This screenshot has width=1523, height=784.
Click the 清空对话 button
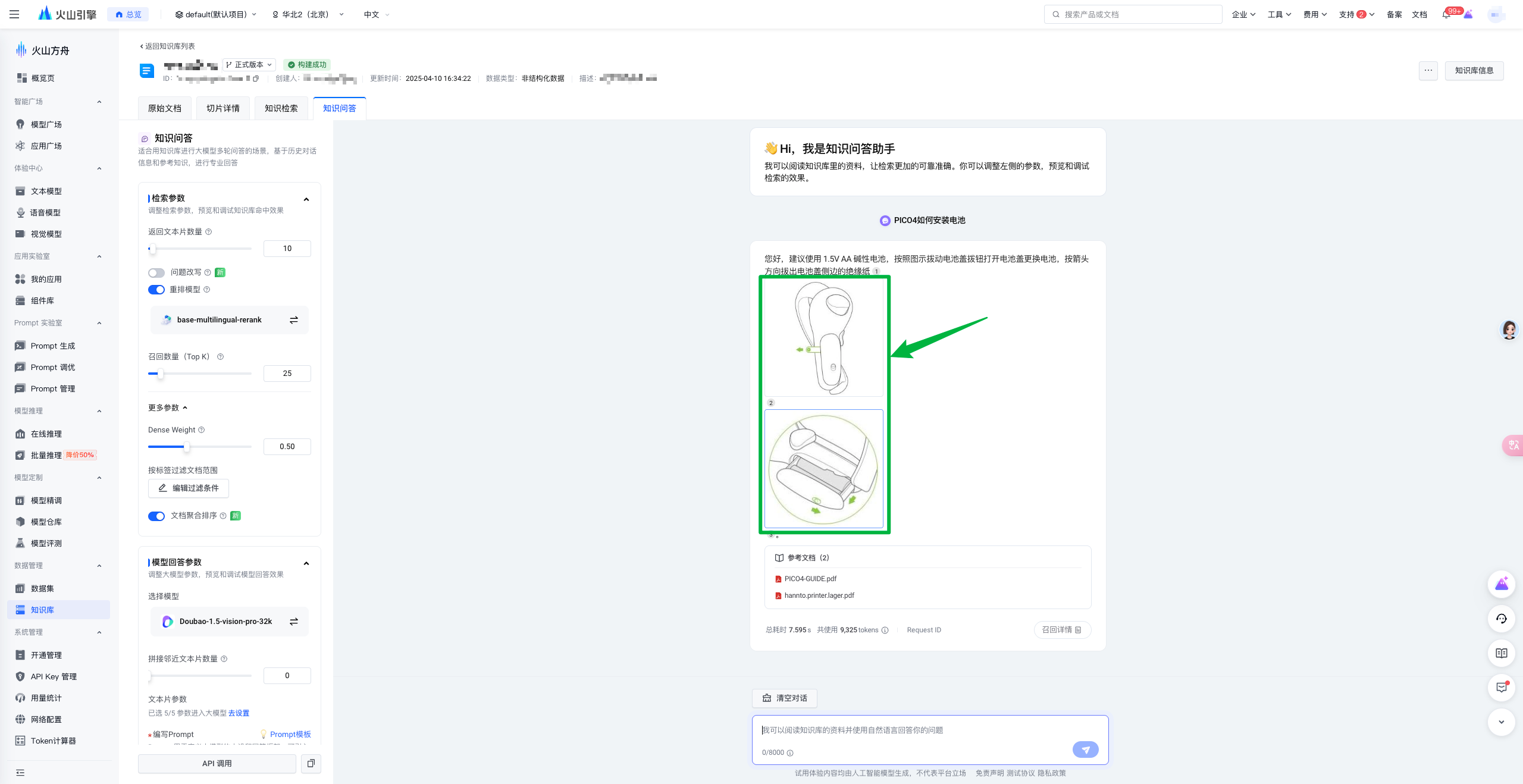tap(785, 698)
